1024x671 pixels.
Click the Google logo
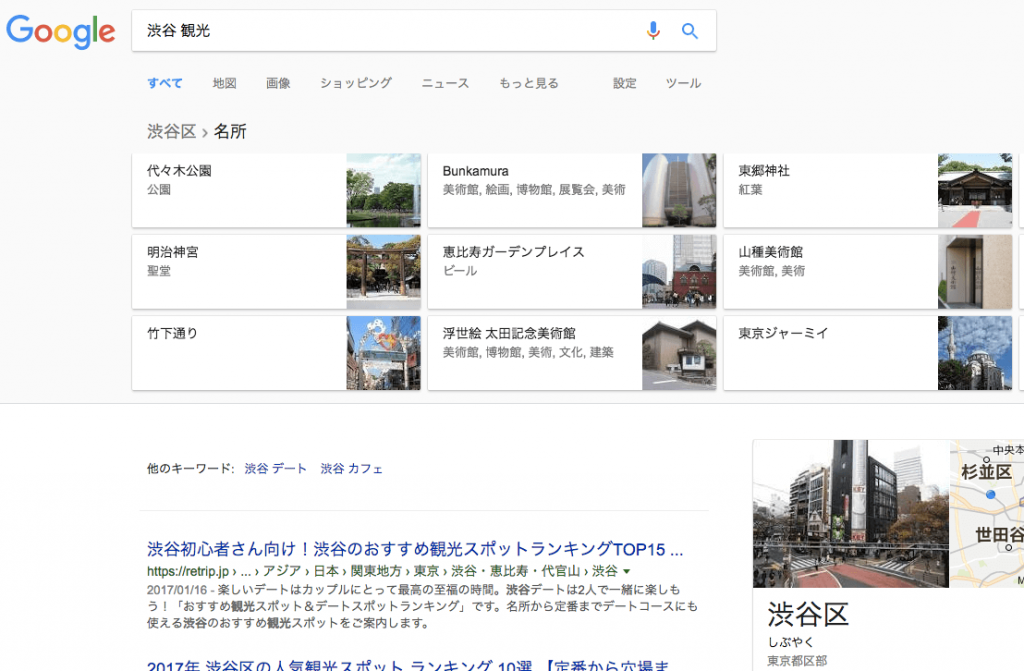click(61, 31)
